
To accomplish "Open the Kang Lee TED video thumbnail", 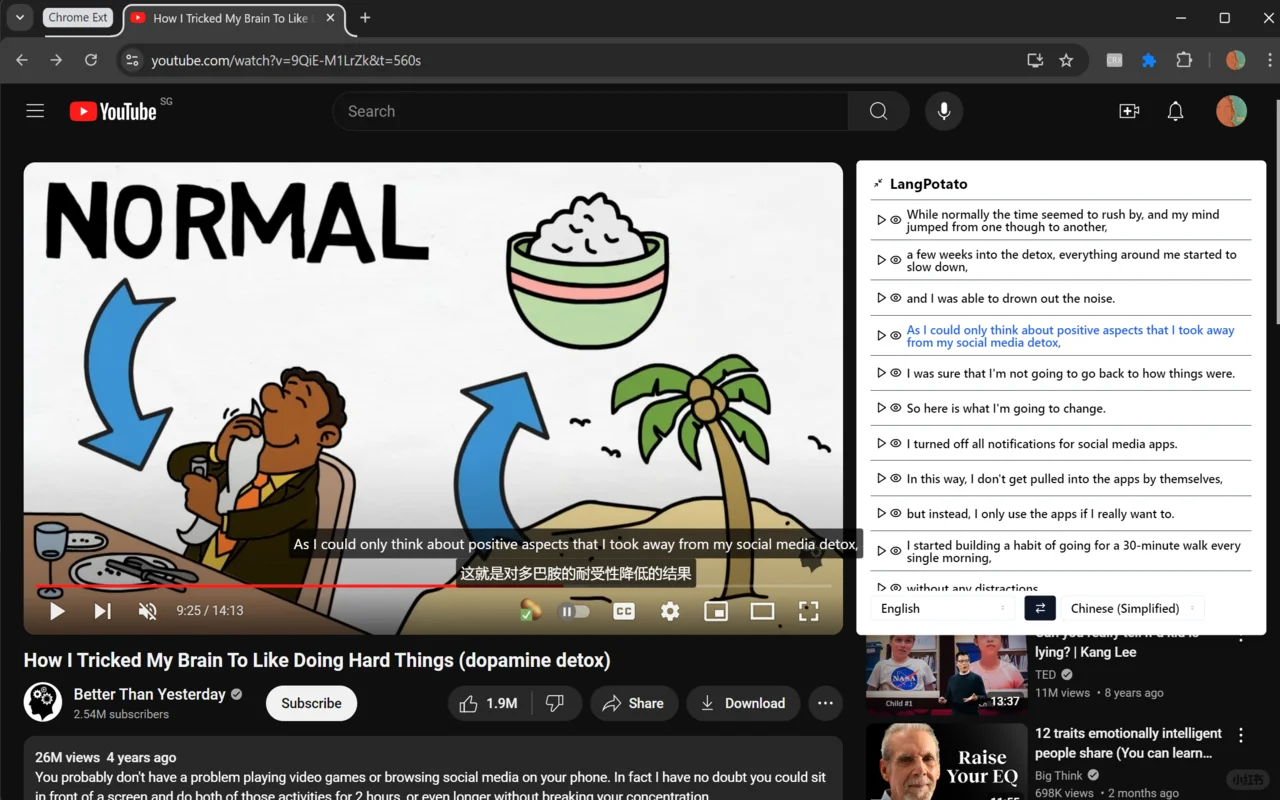I will point(946,673).
